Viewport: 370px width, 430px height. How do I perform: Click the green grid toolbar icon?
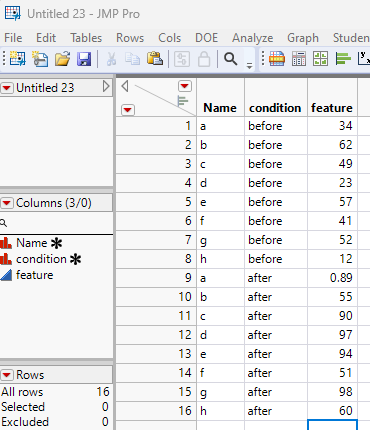click(x=321, y=59)
